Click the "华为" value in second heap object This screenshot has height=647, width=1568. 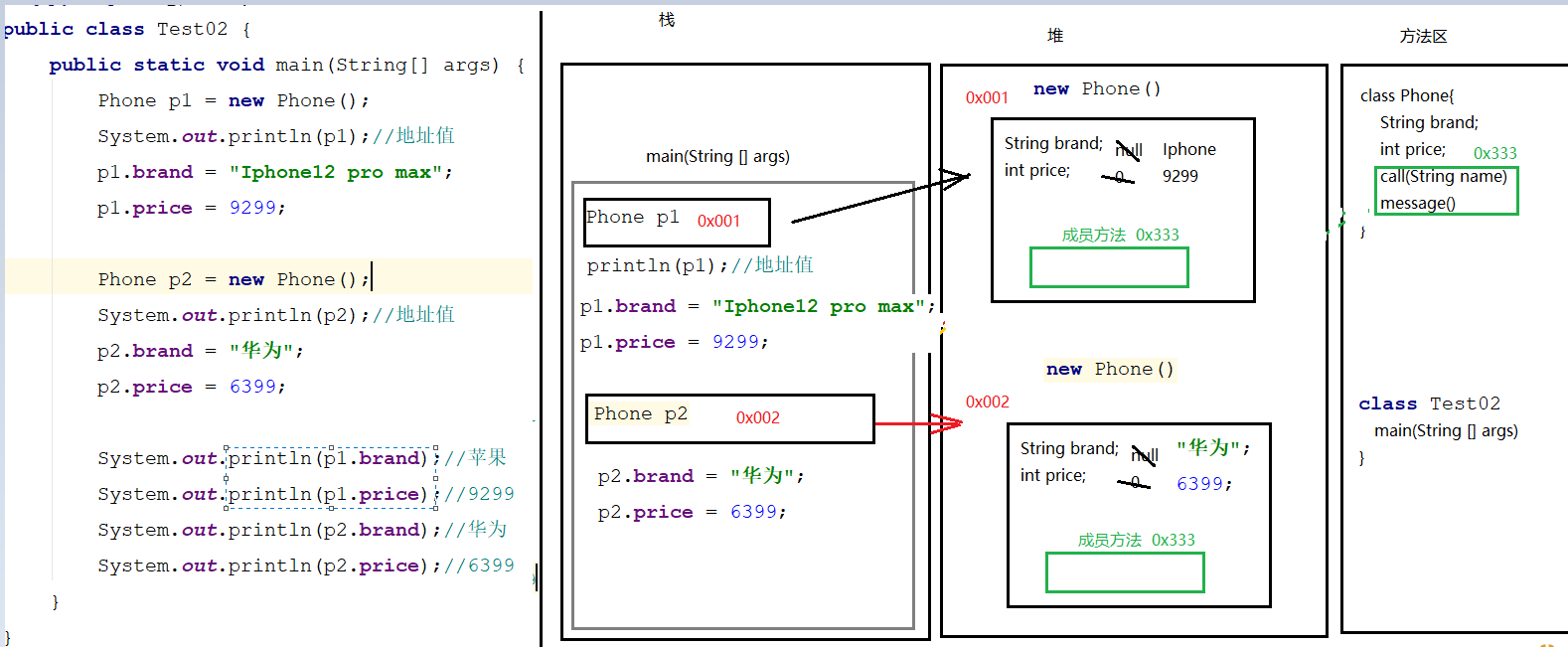point(1213,448)
